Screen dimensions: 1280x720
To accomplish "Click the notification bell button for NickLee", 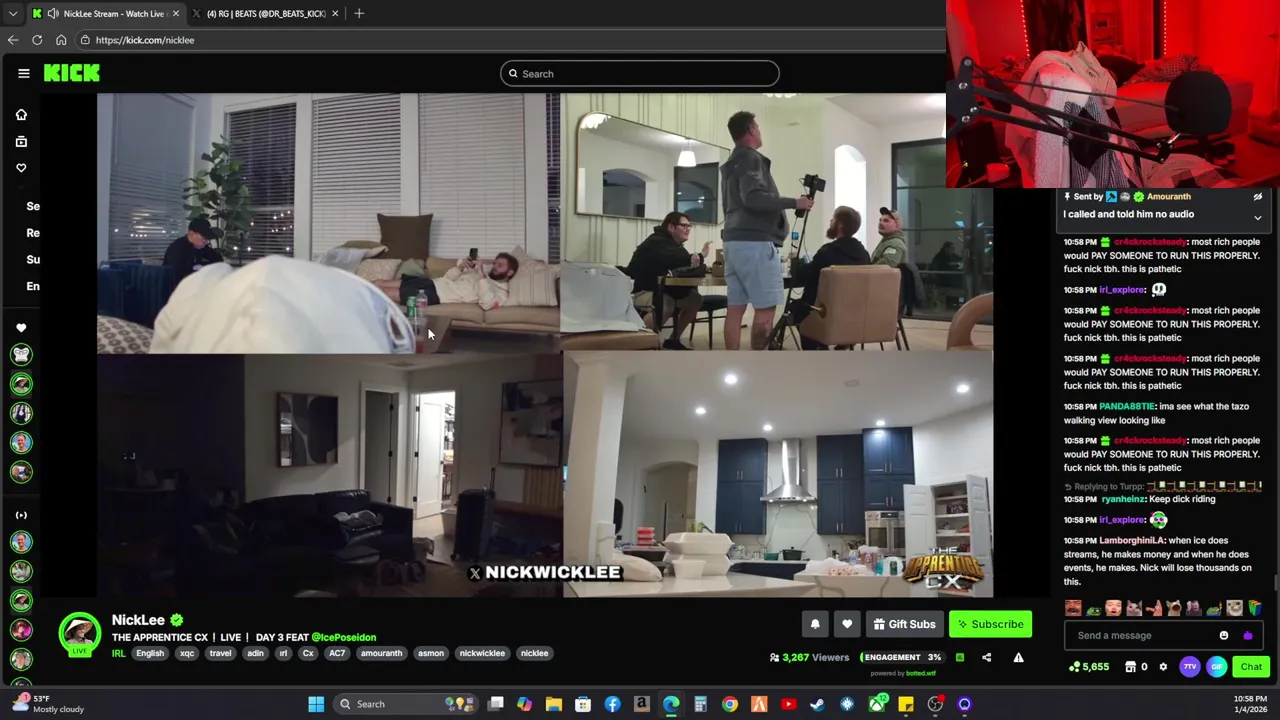I will (x=815, y=624).
